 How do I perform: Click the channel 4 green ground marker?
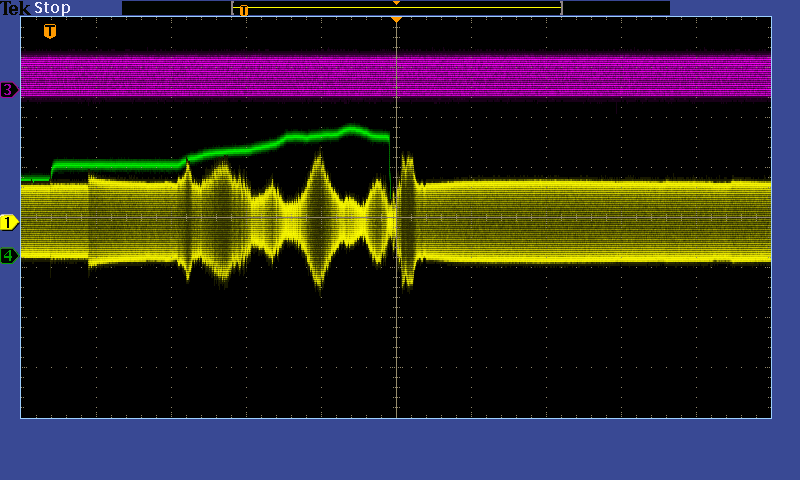(9, 255)
